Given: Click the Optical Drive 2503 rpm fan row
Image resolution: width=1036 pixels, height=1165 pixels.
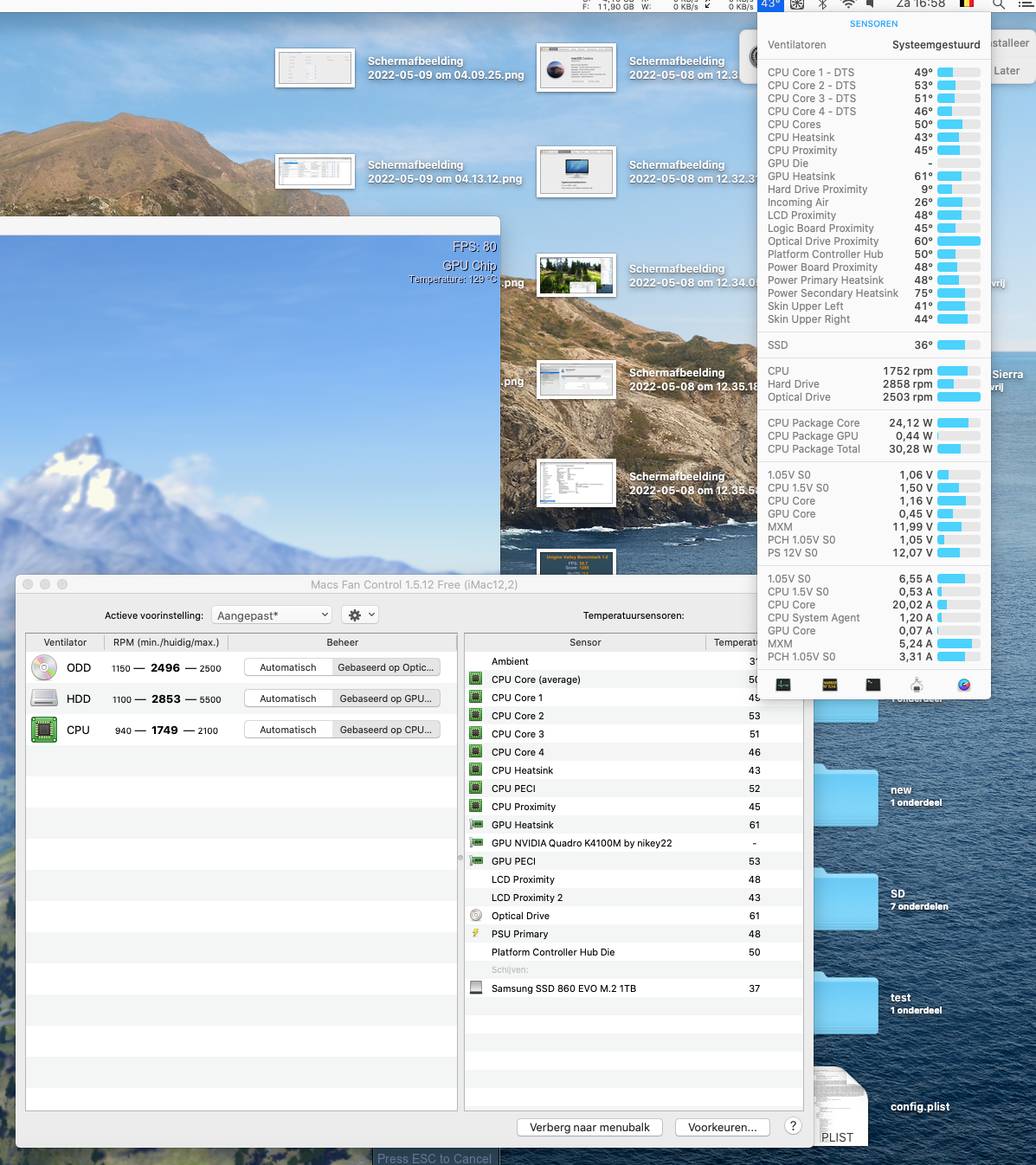Looking at the screenshot, I should (874, 397).
